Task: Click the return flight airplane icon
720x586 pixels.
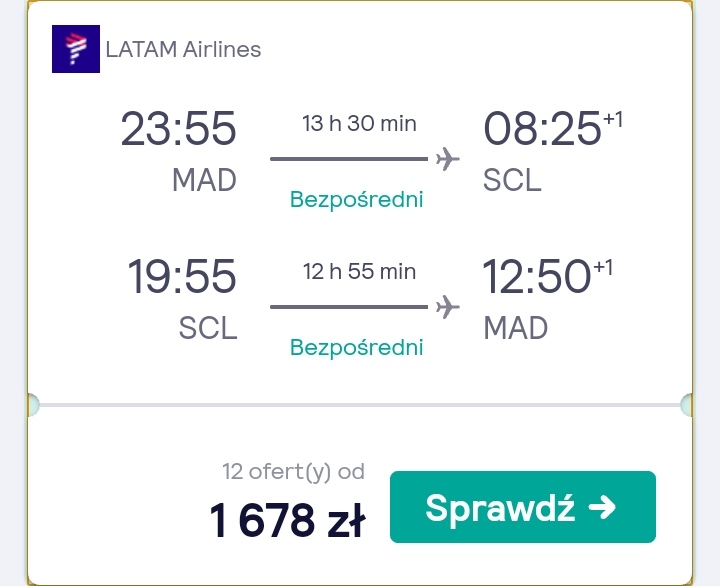Action: (x=448, y=307)
